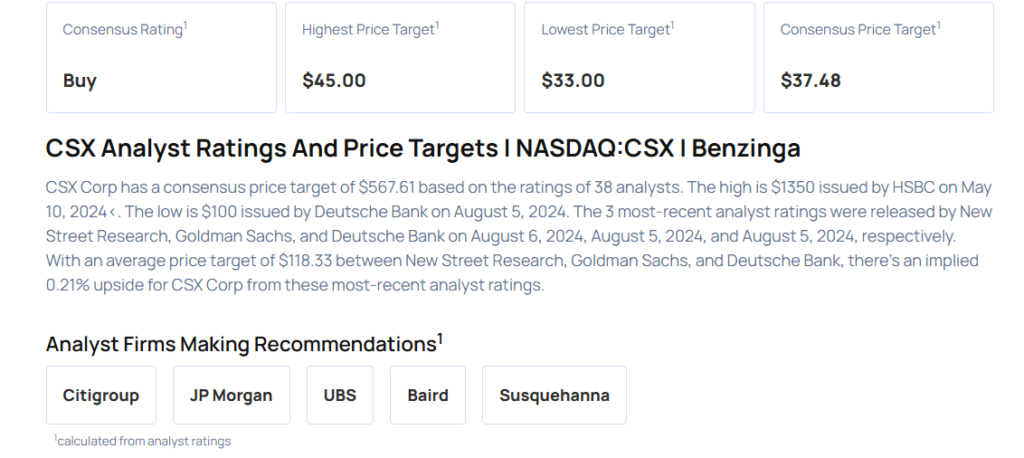The width and height of the screenshot is (1024, 458).
Task: Click the "Buy" consensus rating value
Action: (80, 81)
